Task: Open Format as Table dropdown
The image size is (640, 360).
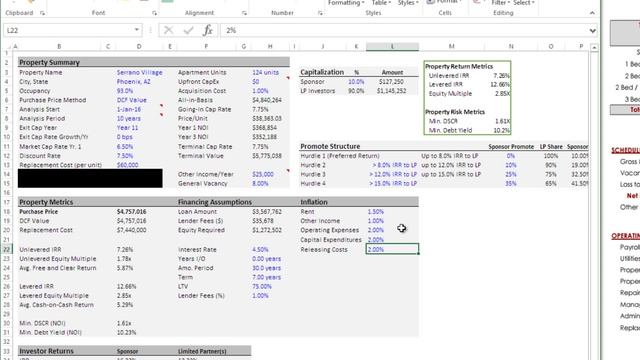Action: click(381, 3)
